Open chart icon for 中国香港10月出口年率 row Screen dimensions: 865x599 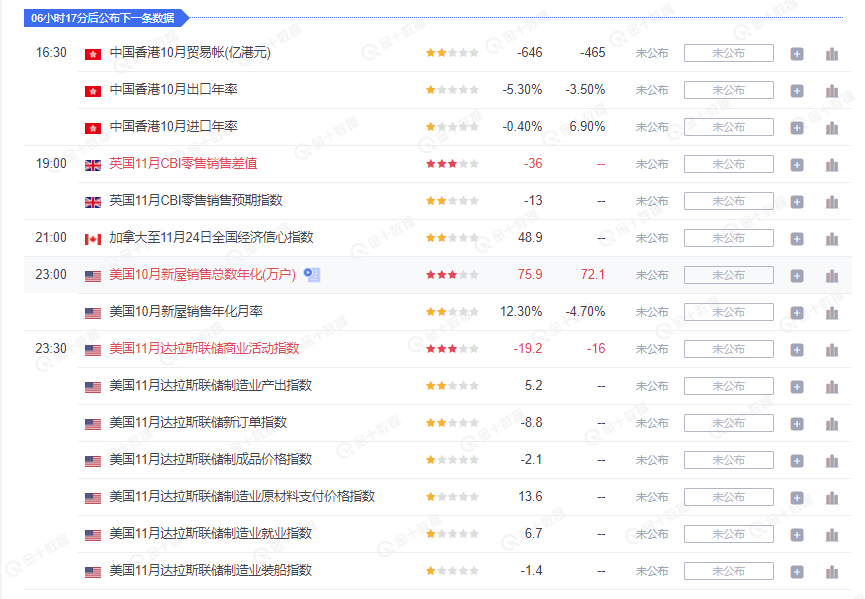tap(832, 91)
